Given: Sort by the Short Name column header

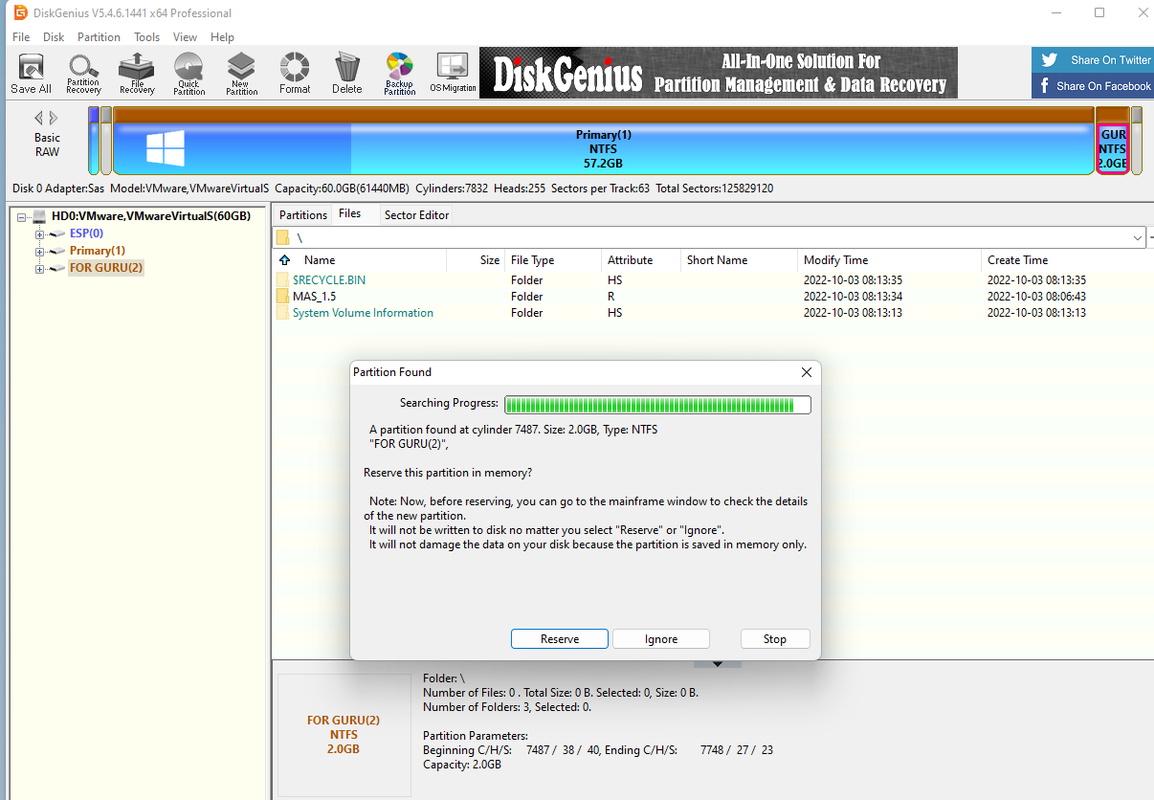Looking at the screenshot, I should pos(738,260).
